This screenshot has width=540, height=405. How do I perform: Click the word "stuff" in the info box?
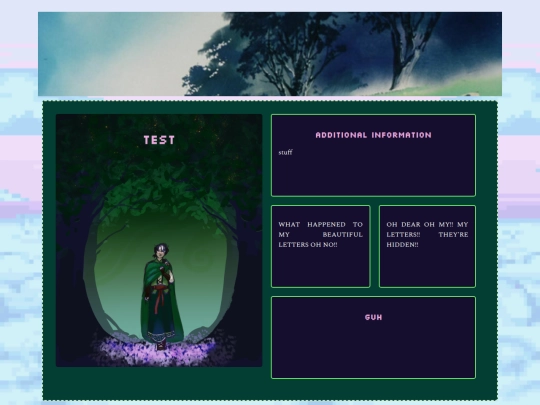(x=285, y=152)
